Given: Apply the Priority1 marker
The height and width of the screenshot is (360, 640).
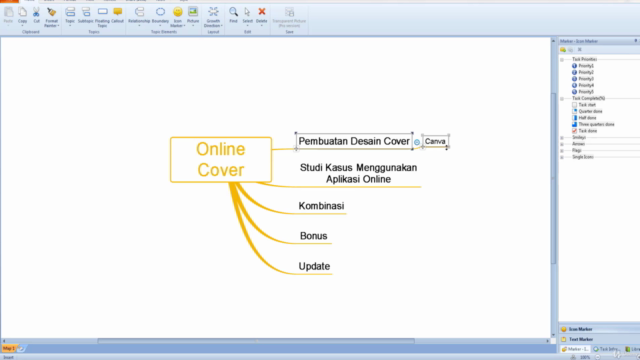Looking at the screenshot, I should (x=583, y=66).
